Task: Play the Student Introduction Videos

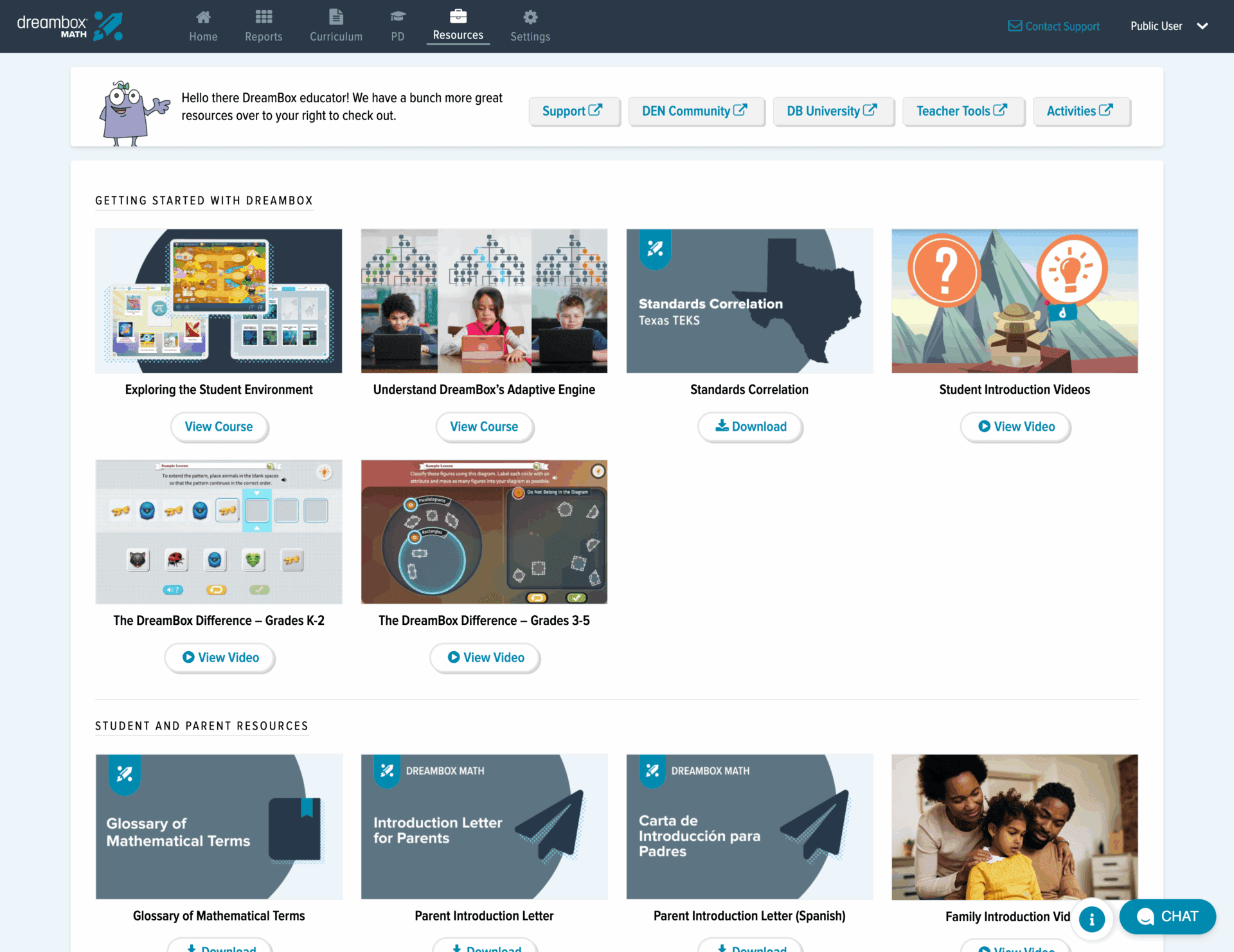Action: 1015,427
